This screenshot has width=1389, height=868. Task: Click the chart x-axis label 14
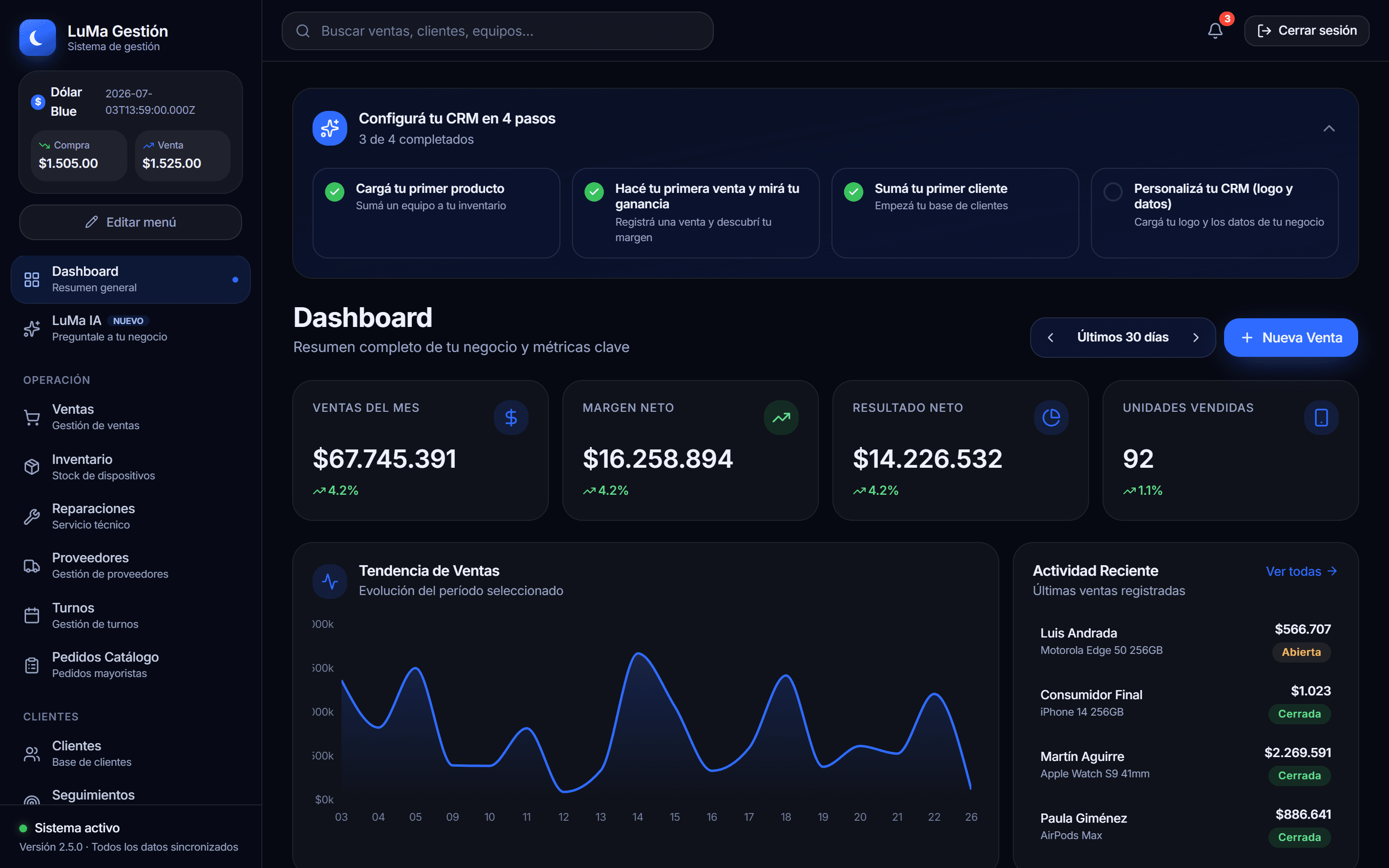(638, 817)
